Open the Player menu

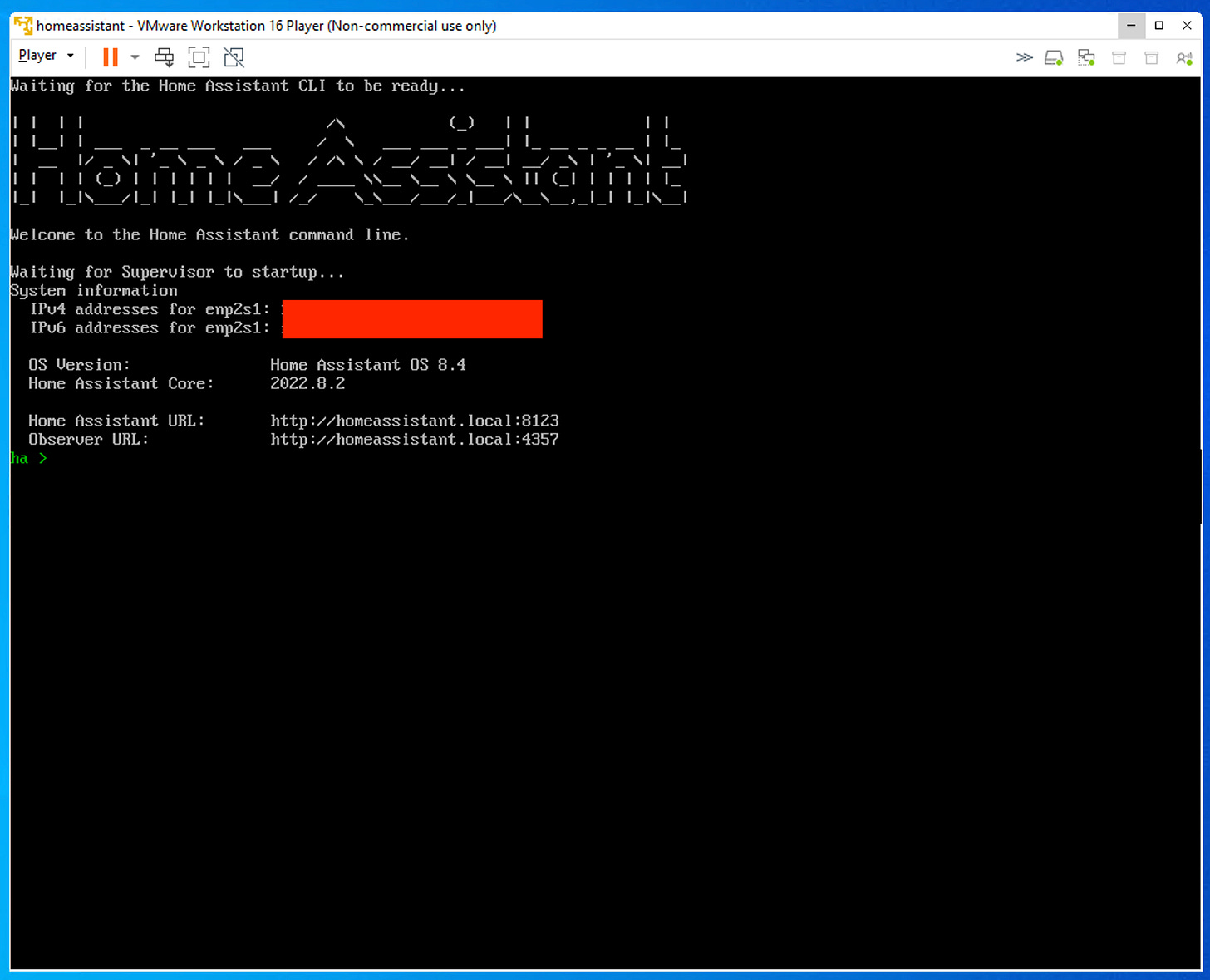(x=47, y=56)
